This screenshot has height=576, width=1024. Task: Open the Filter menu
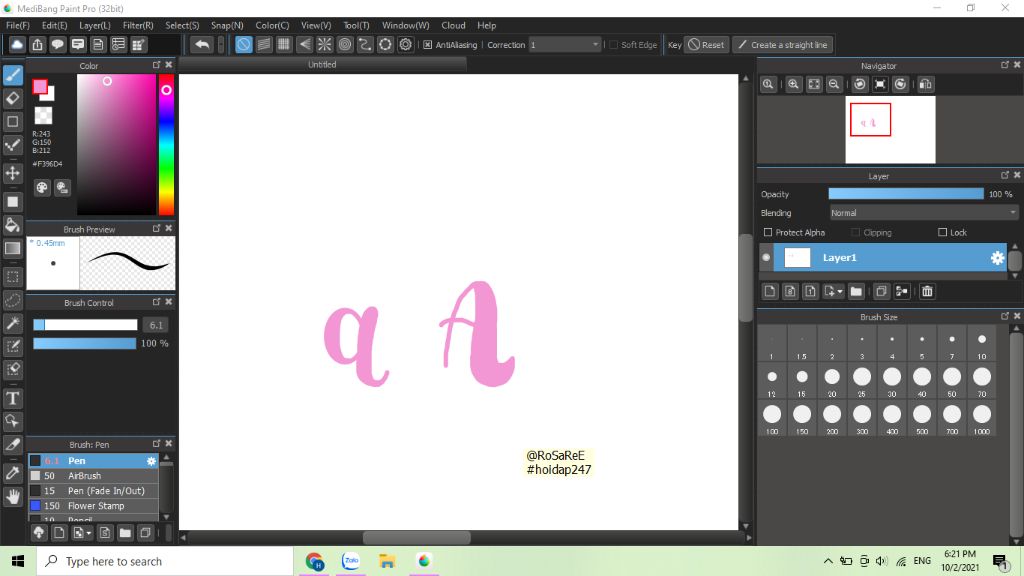click(138, 25)
